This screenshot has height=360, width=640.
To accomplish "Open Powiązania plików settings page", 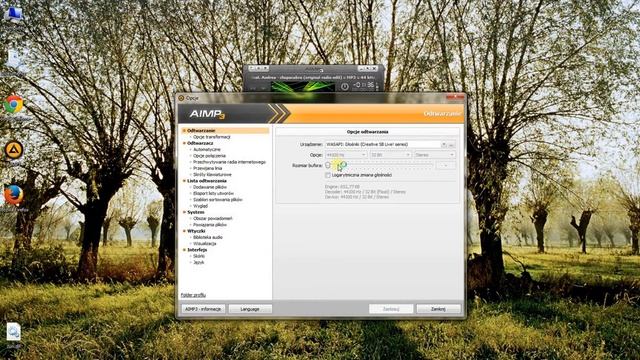I will (x=210, y=225).
